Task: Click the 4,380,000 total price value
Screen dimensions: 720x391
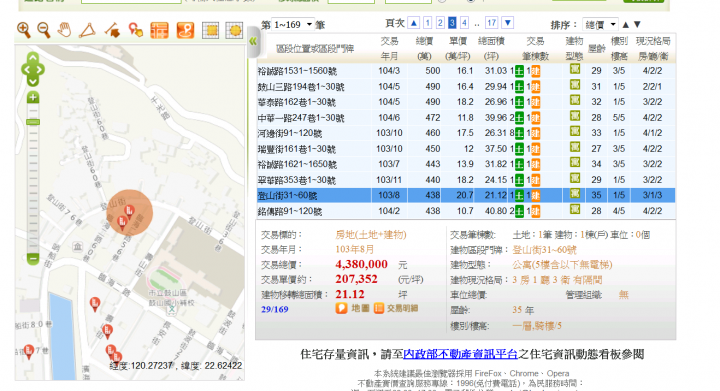Action: (361, 264)
